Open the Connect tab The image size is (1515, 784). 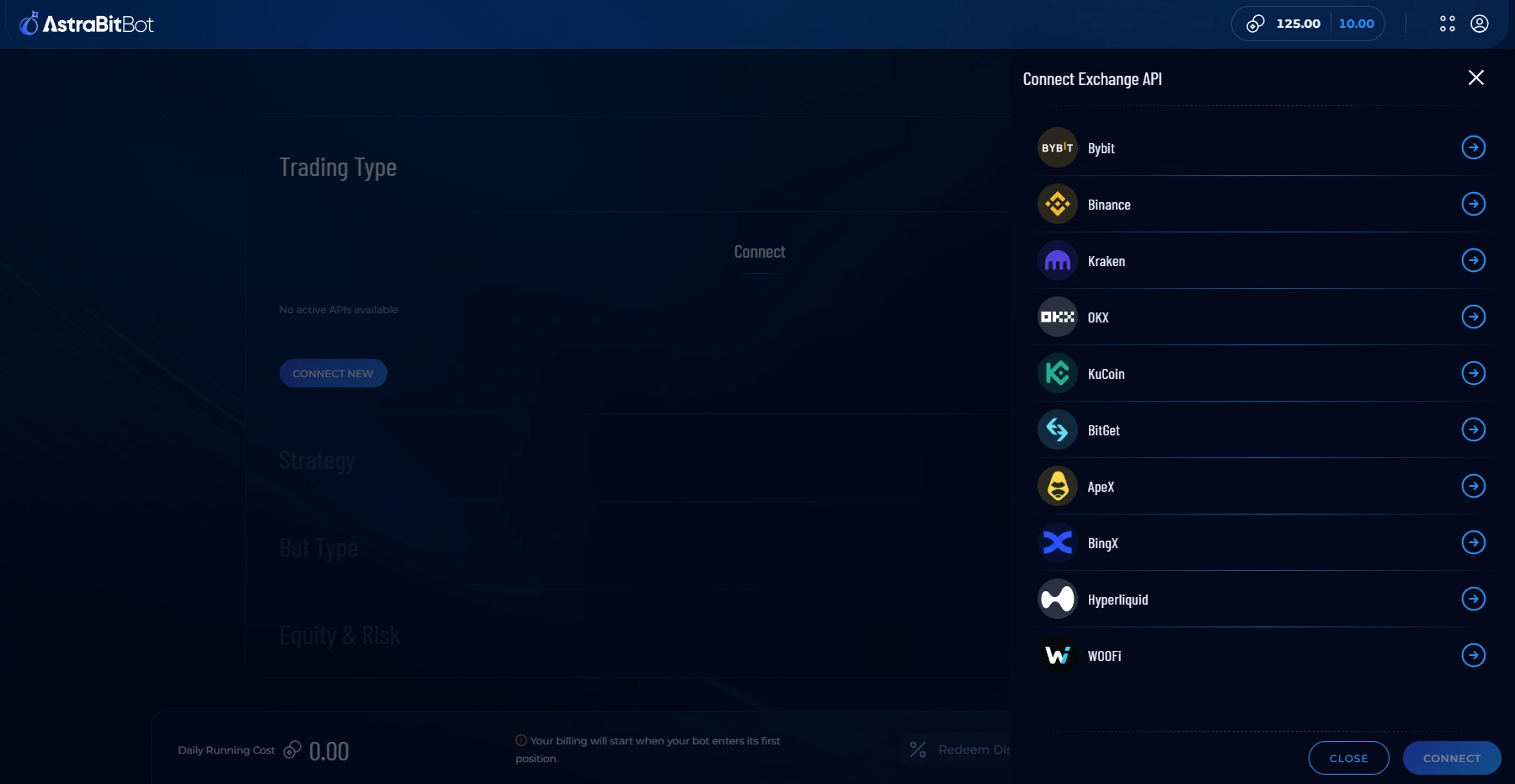pos(760,252)
